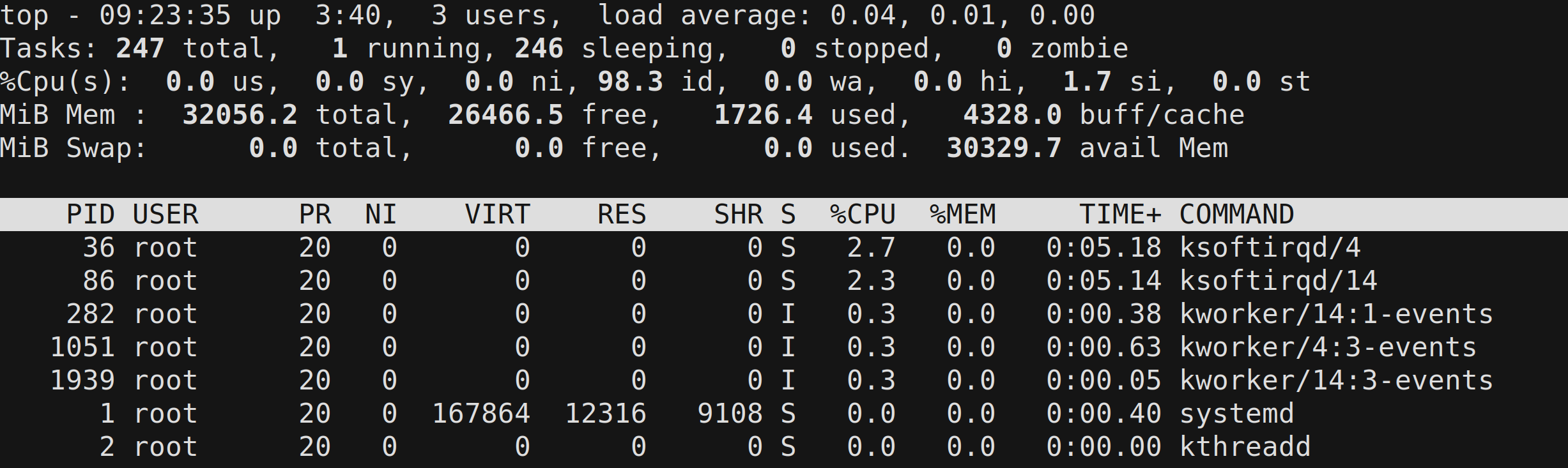This screenshot has width=1568, height=468.
Task: Click the %MEM column header
Action: tap(963, 215)
